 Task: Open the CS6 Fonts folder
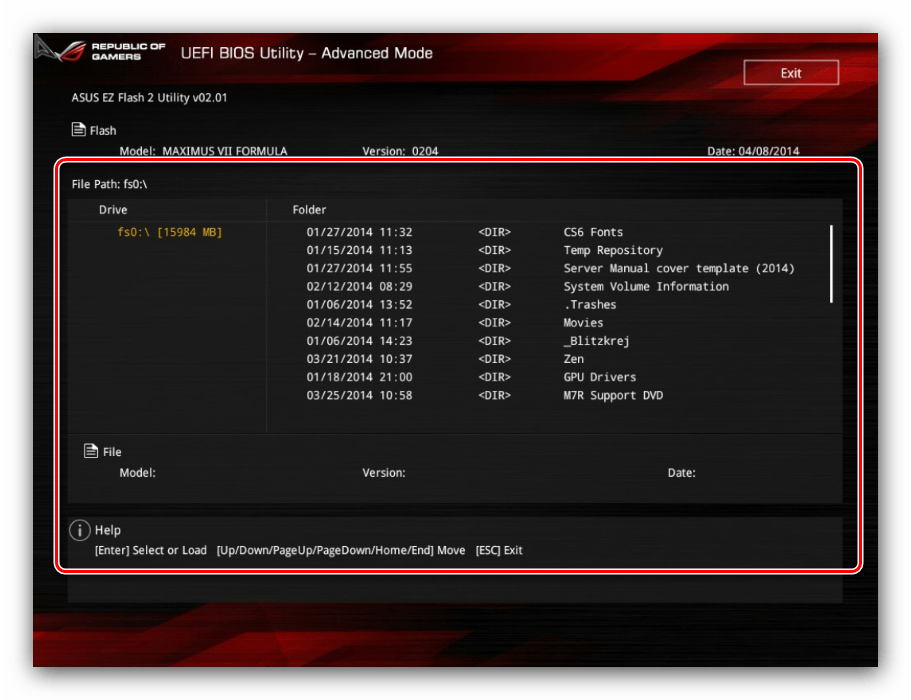click(593, 232)
